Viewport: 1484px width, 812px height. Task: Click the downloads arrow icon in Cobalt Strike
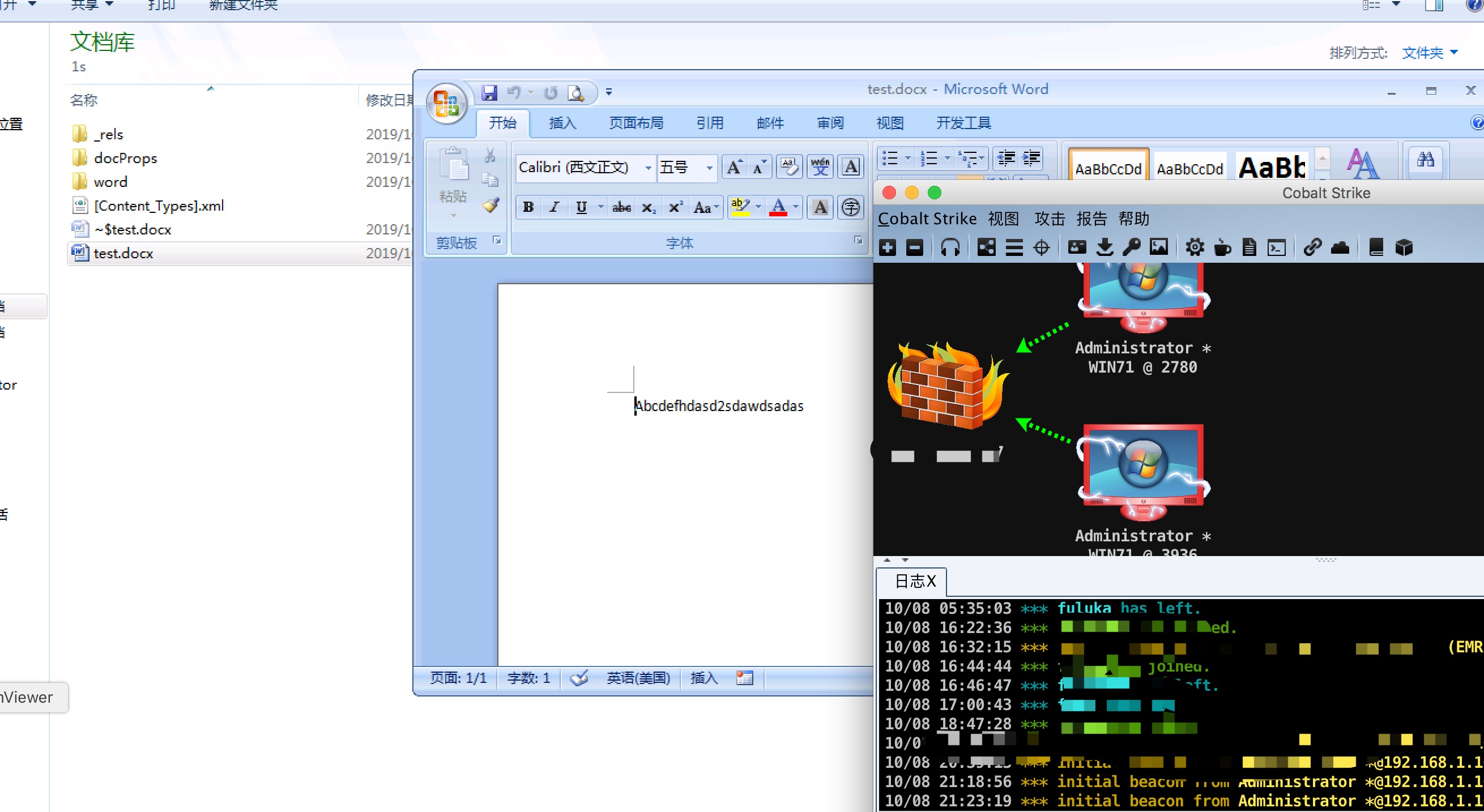[x=1105, y=247]
